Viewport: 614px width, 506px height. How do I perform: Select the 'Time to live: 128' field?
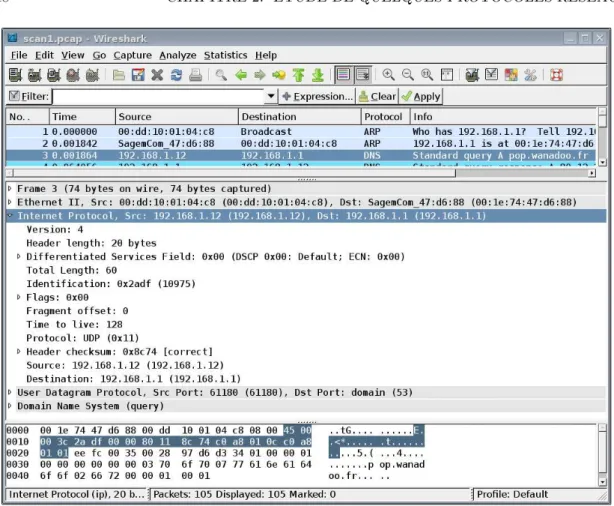[x=74, y=325]
